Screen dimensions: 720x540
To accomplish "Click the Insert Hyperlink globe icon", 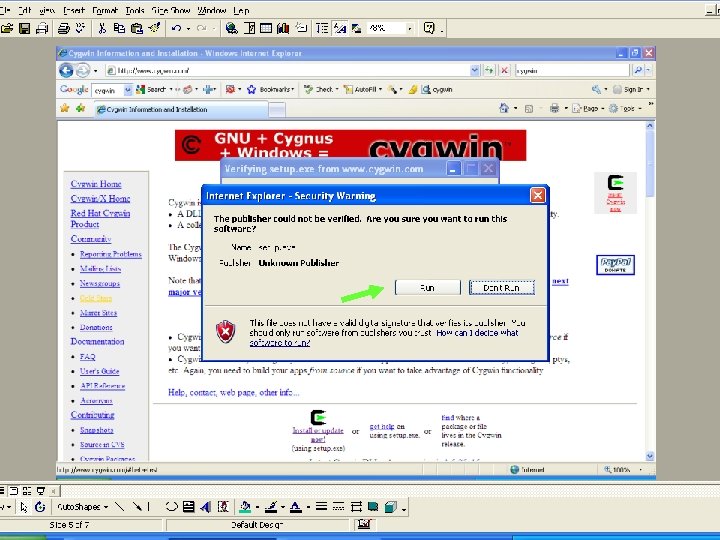I will pos(231,28).
